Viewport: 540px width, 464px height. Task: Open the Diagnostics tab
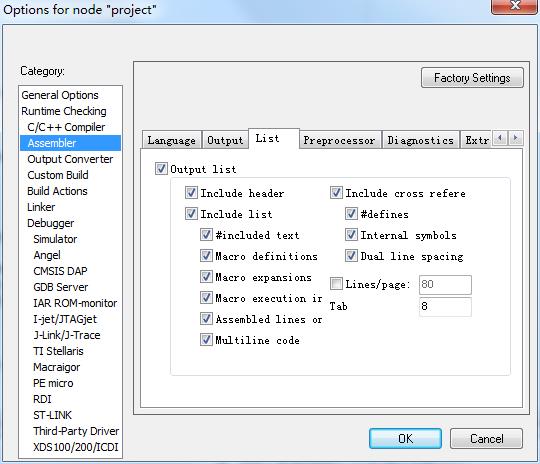point(420,140)
